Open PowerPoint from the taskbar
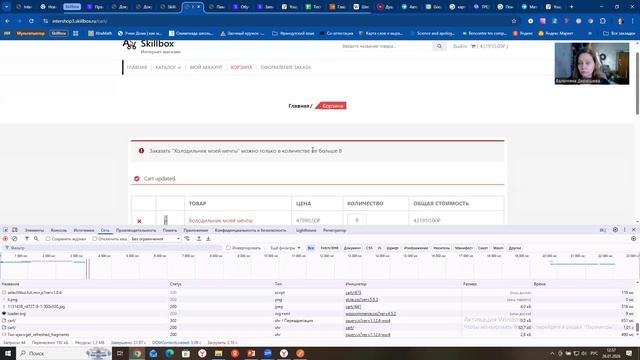Image resolution: width=640 pixels, height=360 pixels. (x=251, y=353)
